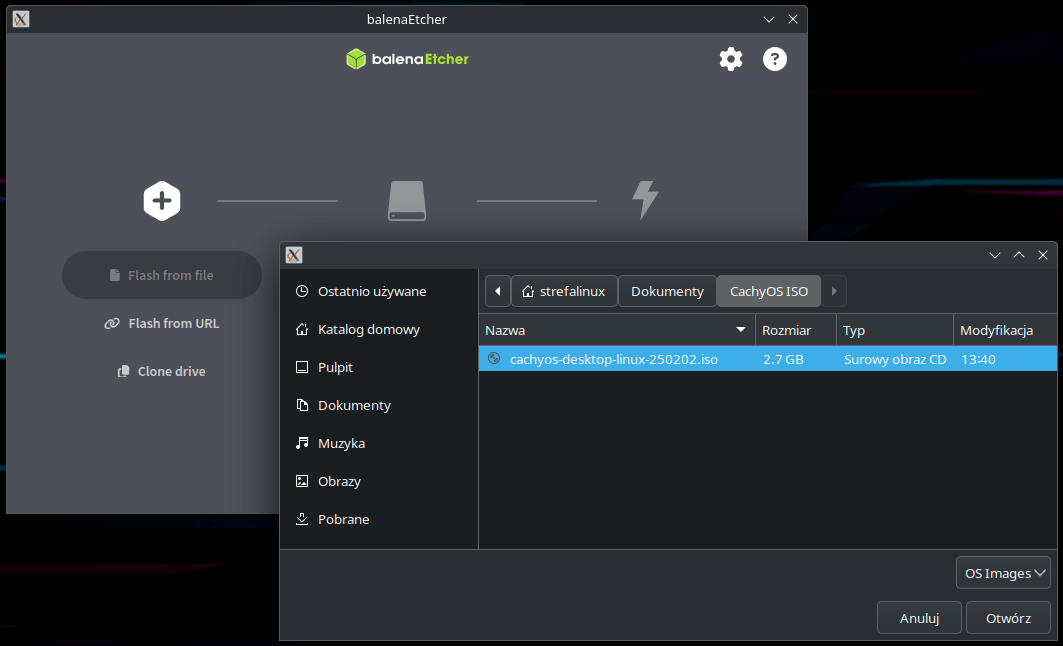Click the plus hexagon image source icon
The image size is (1063, 646).
[162, 201]
